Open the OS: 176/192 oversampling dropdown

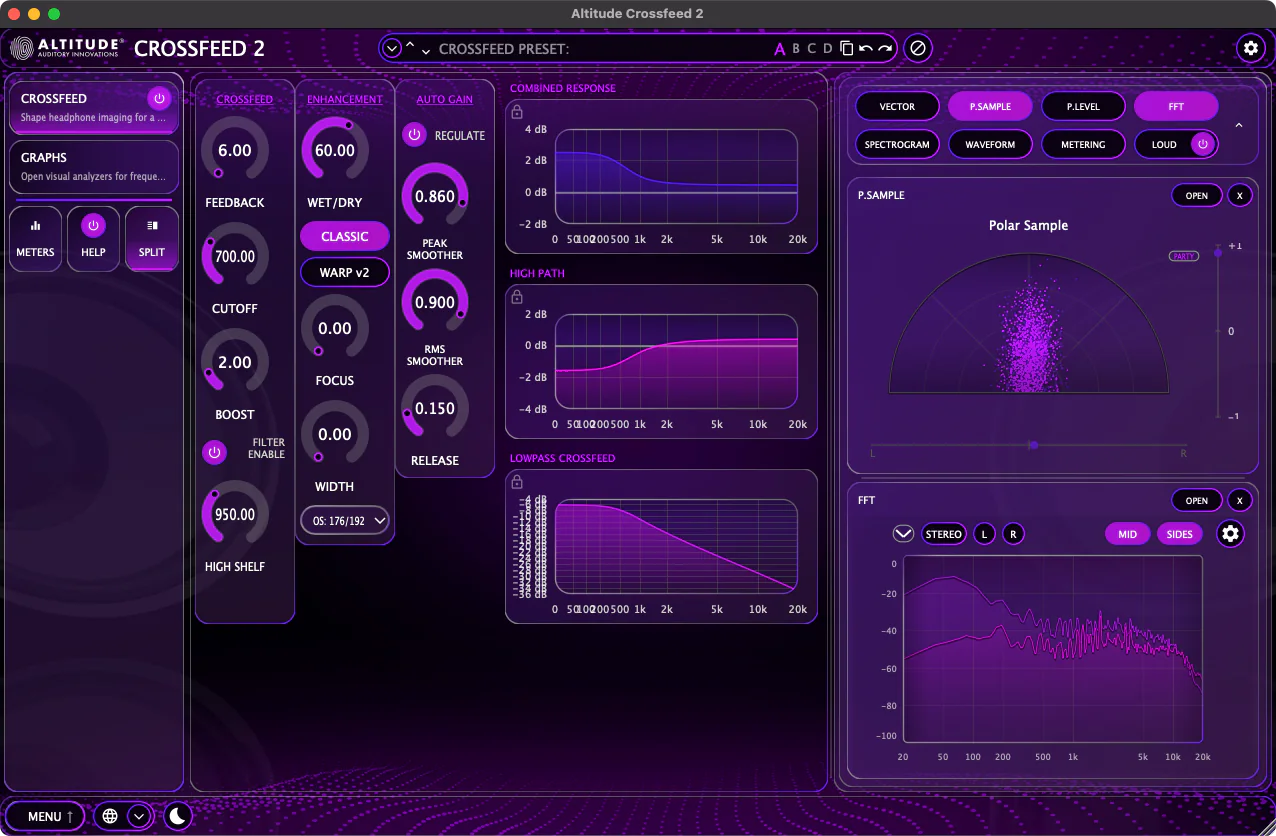click(345, 520)
